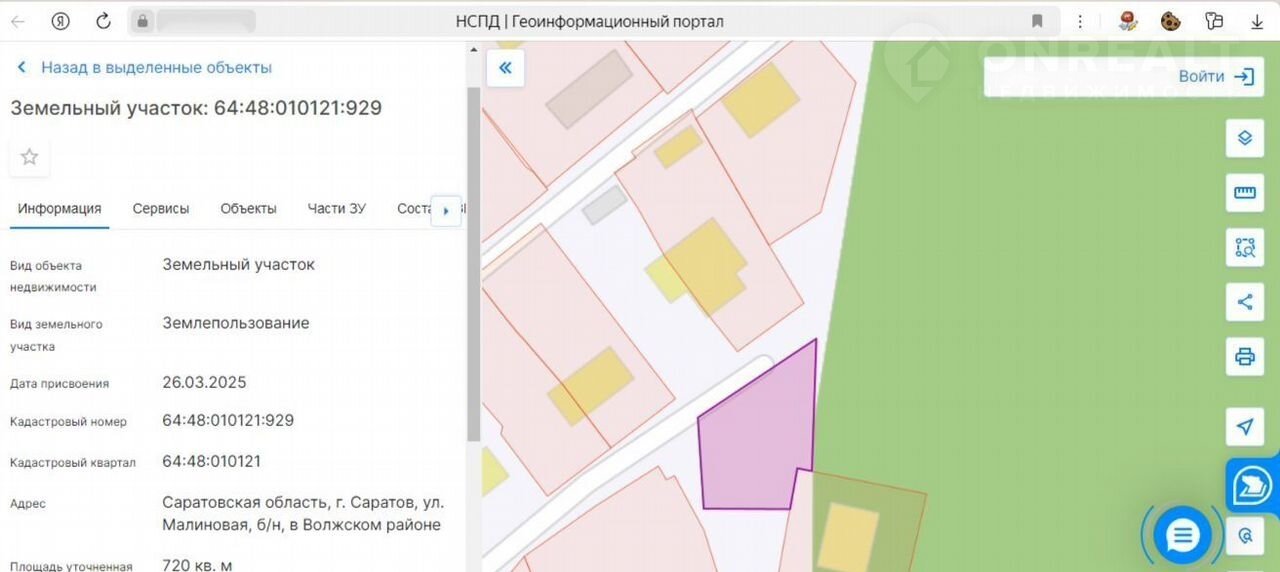Locate my position on the map
The width and height of the screenshot is (1280, 572).
1244,427
